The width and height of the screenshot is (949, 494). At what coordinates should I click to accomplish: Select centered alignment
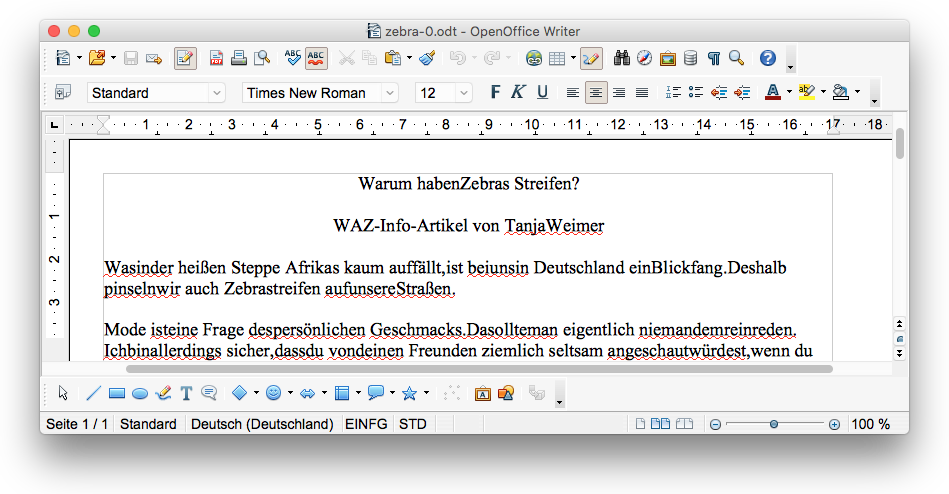[x=596, y=93]
